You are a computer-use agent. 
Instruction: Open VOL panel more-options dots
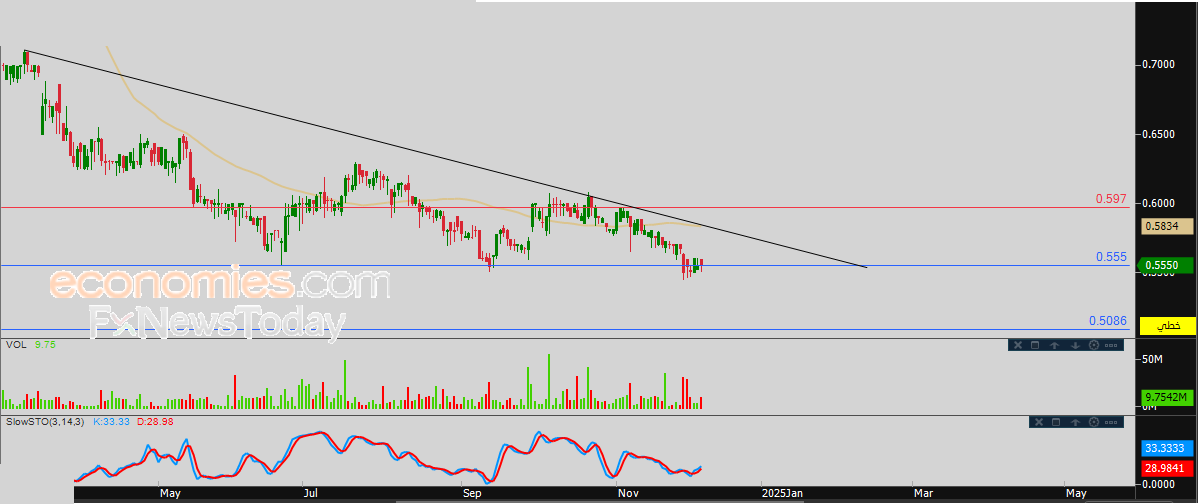point(1112,345)
